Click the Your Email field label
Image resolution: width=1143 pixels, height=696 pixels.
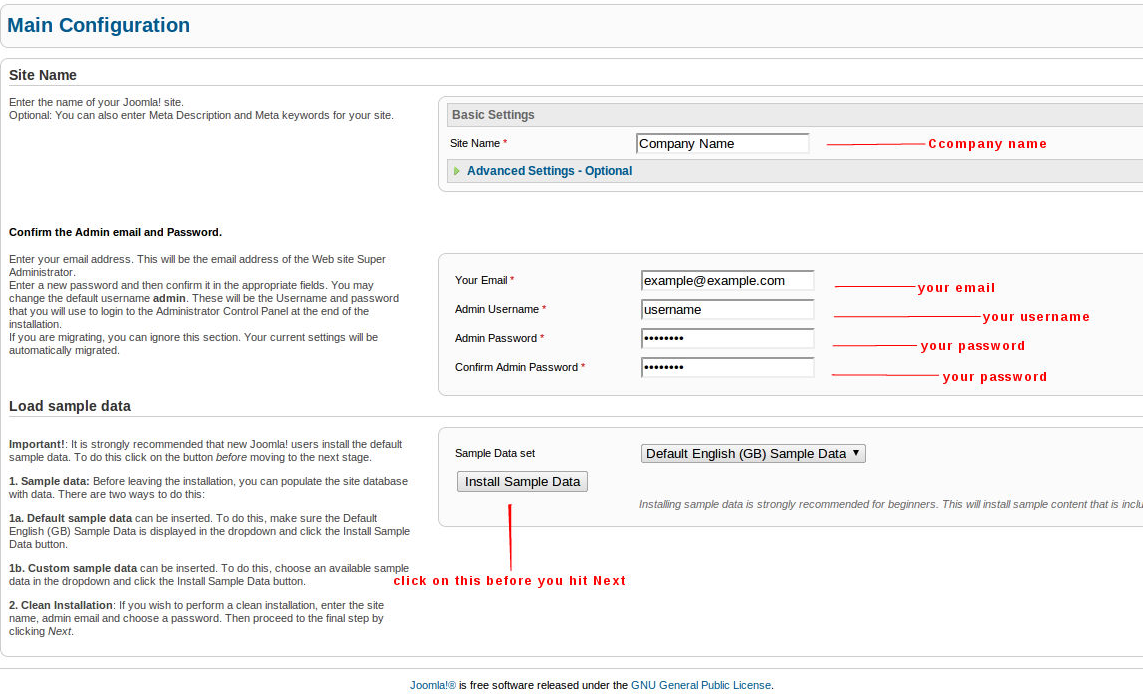click(x=481, y=281)
